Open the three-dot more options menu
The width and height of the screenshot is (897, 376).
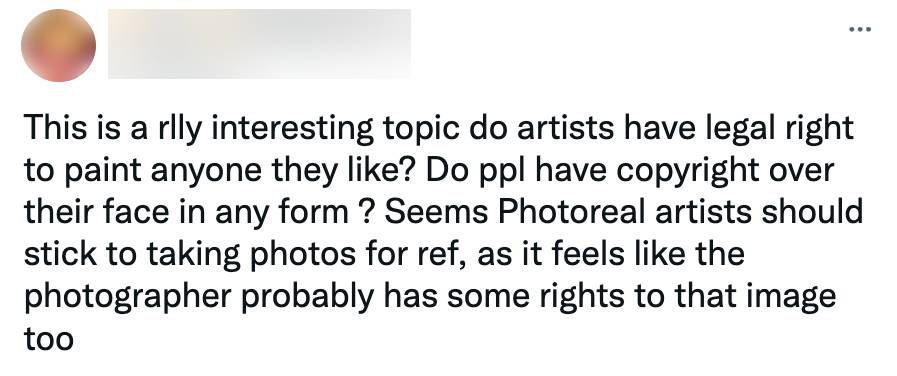click(860, 29)
